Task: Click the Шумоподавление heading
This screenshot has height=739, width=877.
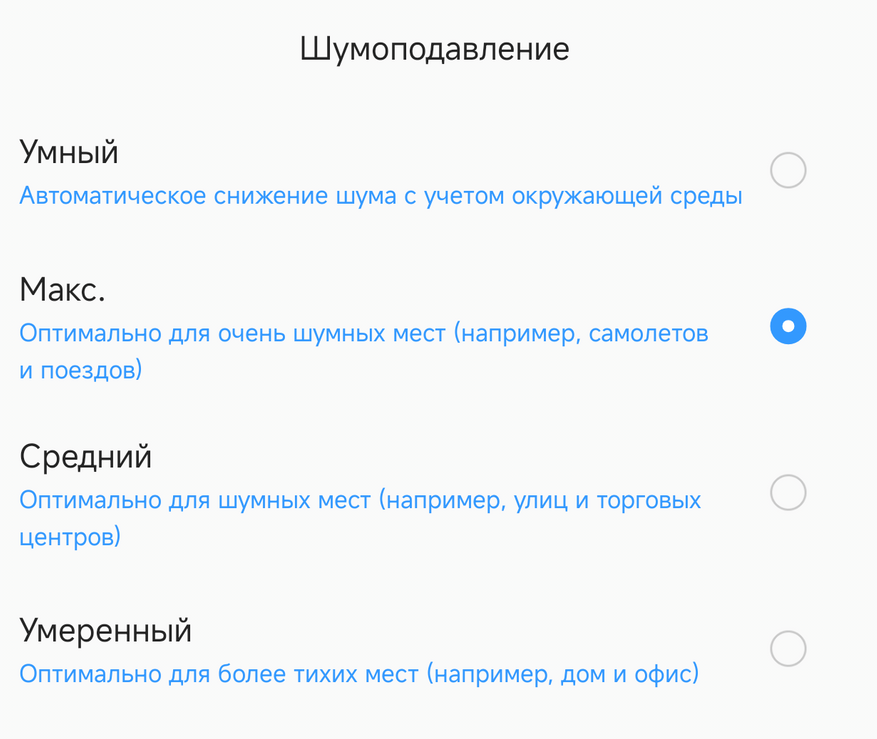Action: click(x=434, y=49)
